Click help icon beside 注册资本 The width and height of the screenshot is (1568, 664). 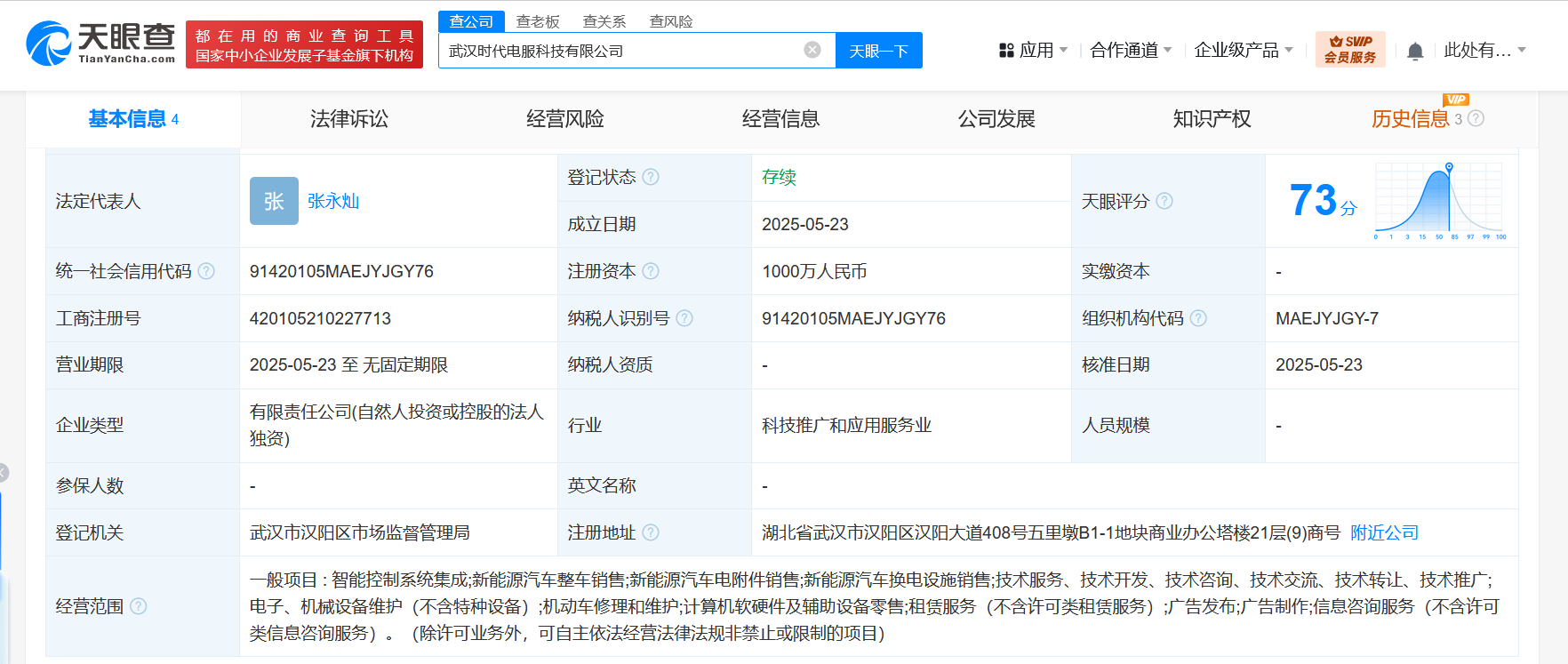(x=651, y=271)
